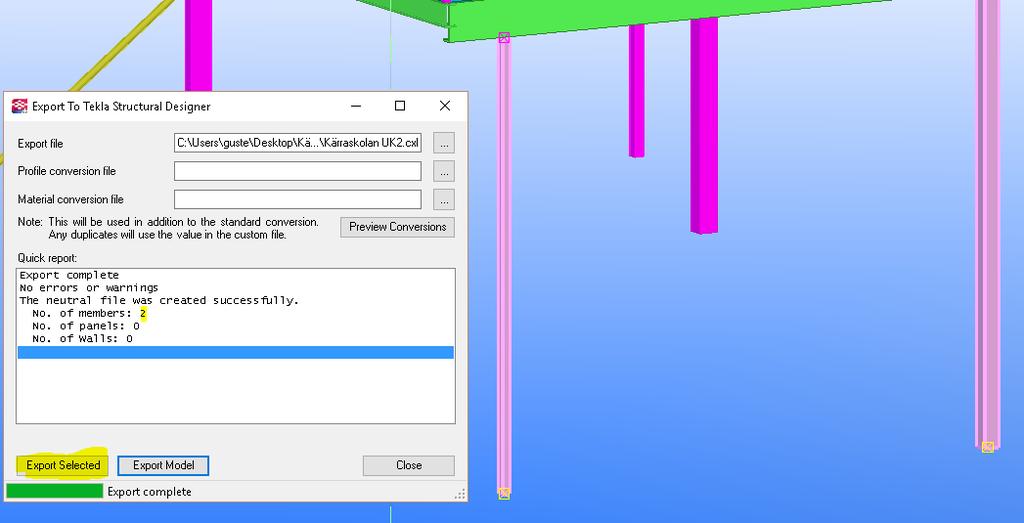Click the green export progress bar
Screen dimensions: 1024x523
[54, 491]
